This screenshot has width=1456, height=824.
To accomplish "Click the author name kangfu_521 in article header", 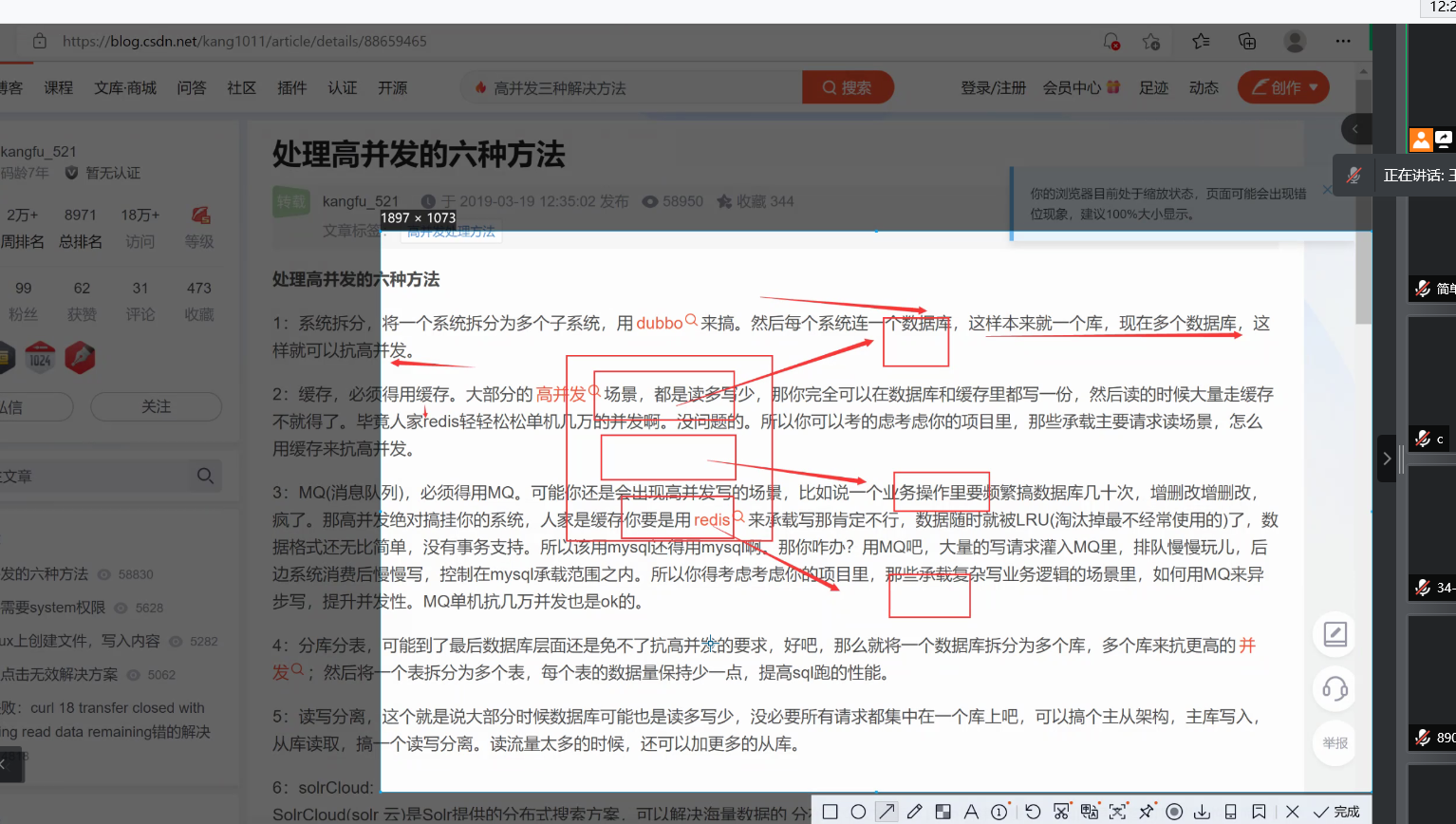I will tap(361, 201).
